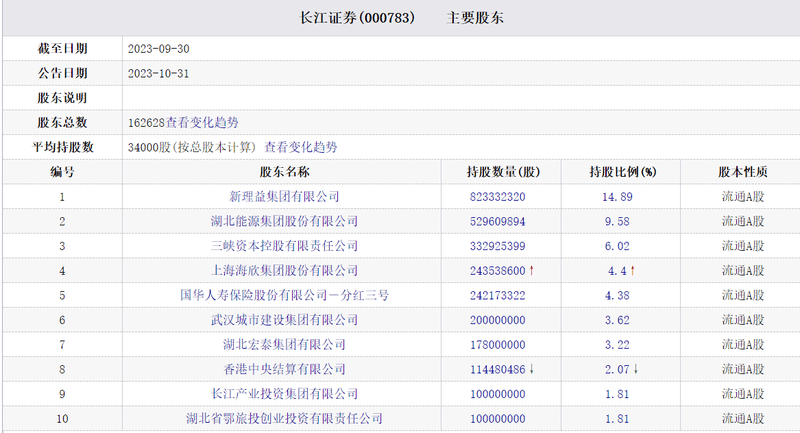Click the 持股数量(股) column header
Image resolution: width=800 pixels, height=433 pixels.
[503, 172]
